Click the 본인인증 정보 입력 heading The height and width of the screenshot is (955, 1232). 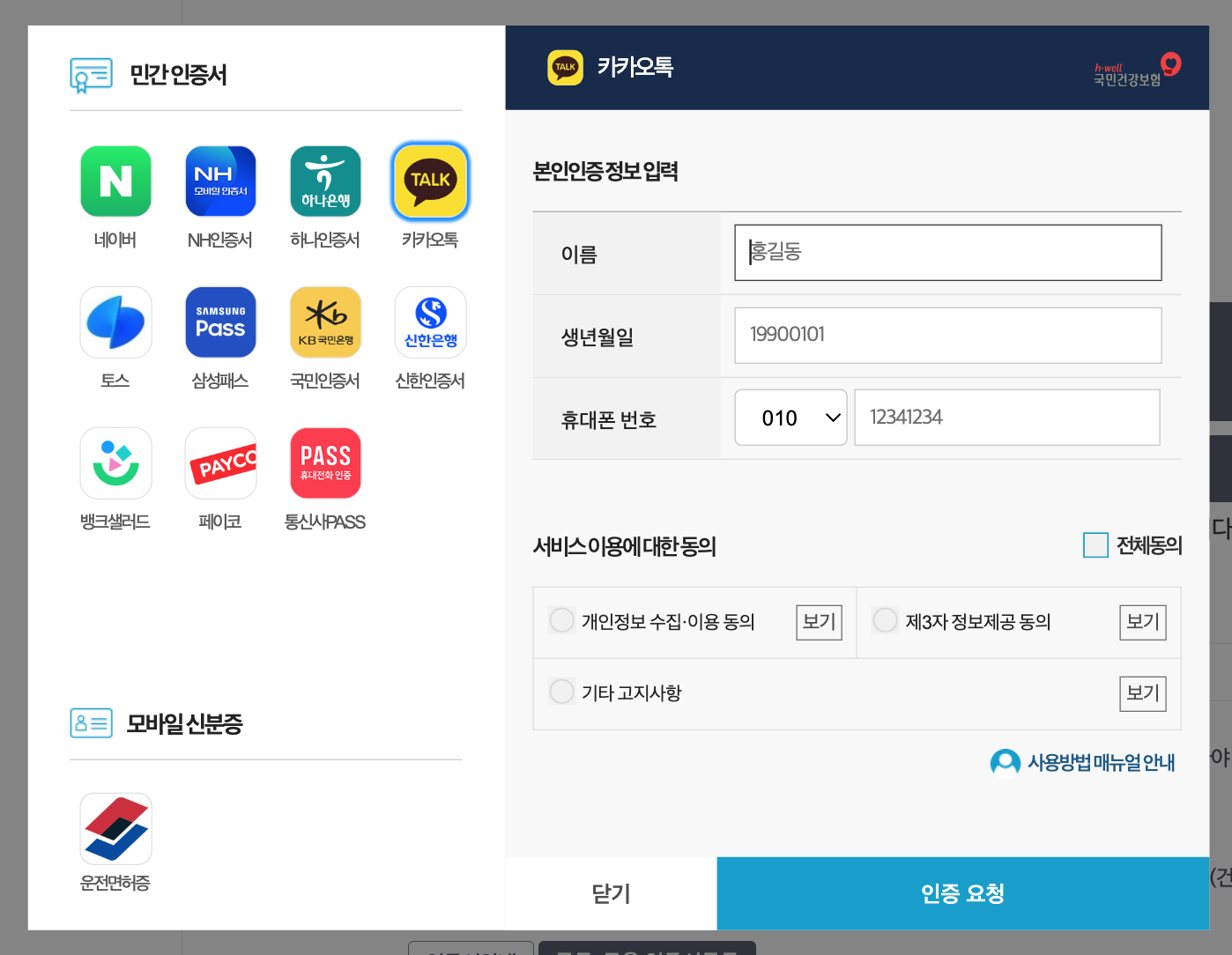[x=605, y=171]
